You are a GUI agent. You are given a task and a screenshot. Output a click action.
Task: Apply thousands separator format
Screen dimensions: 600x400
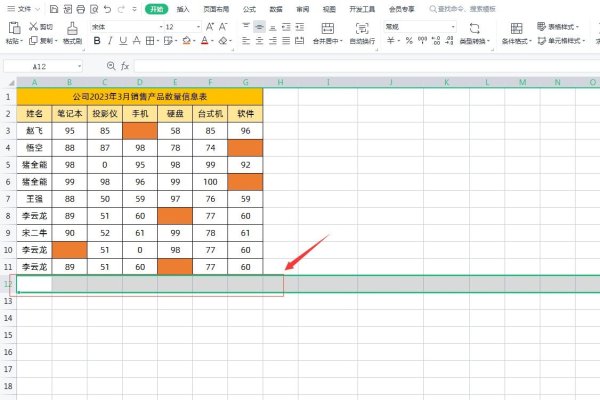pos(422,41)
